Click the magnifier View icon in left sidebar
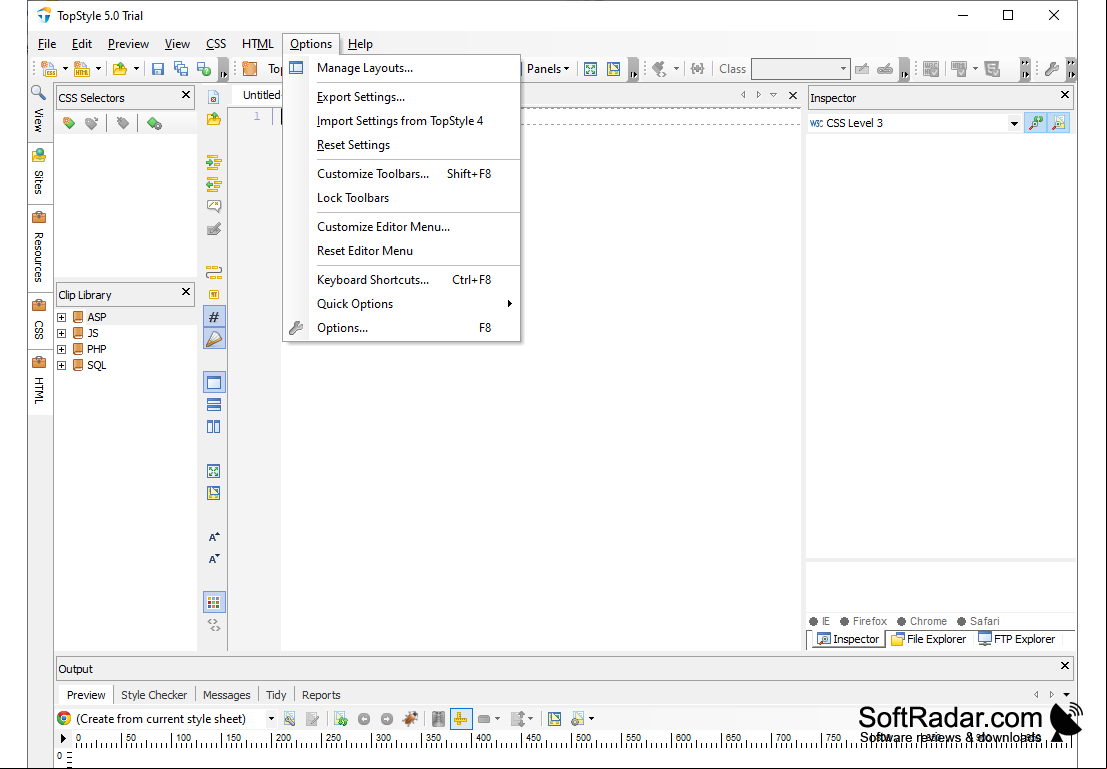Viewport: 1107px width, 769px height. [38, 93]
